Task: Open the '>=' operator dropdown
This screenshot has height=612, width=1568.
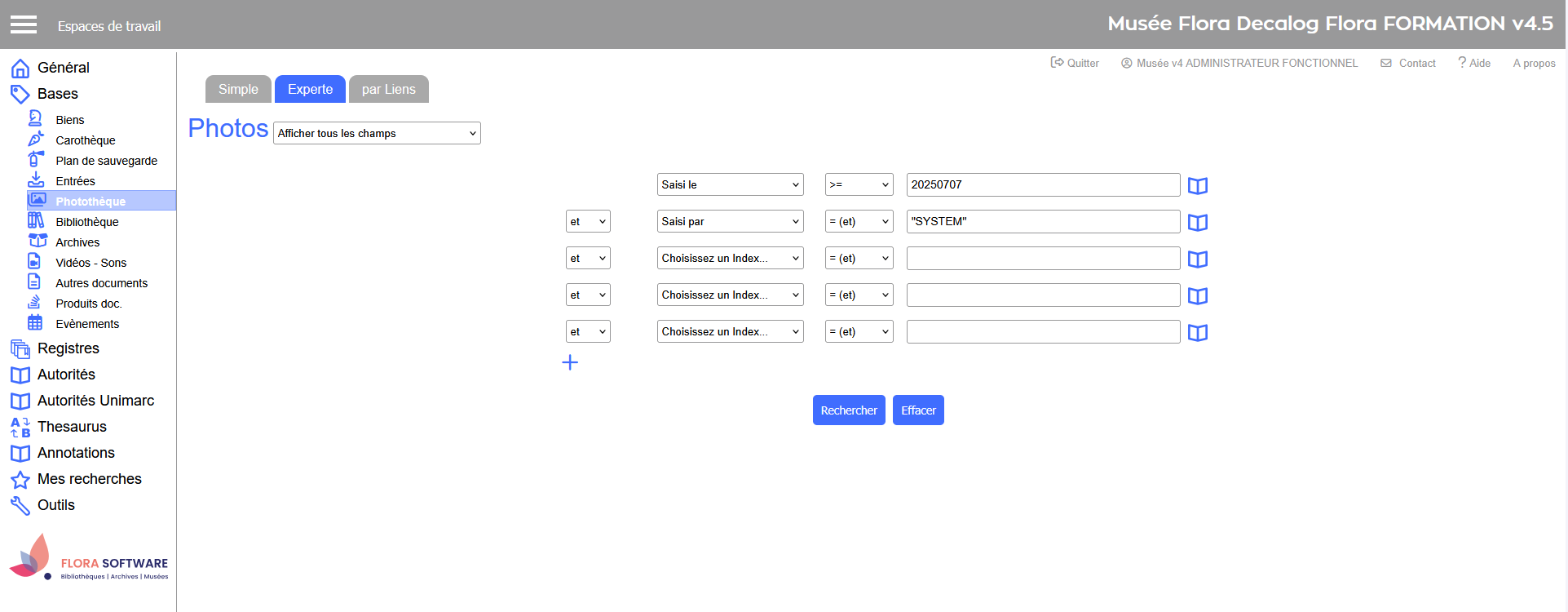Action: tap(859, 184)
